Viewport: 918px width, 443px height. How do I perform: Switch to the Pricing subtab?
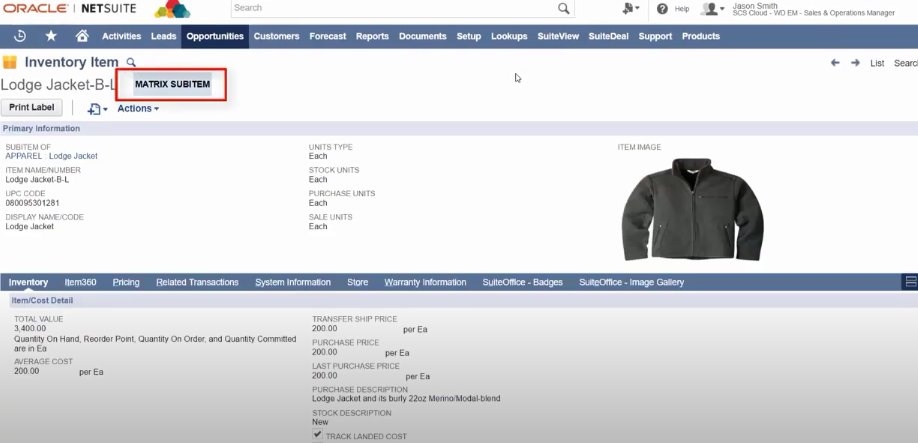pyautogui.click(x=126, y=282)
